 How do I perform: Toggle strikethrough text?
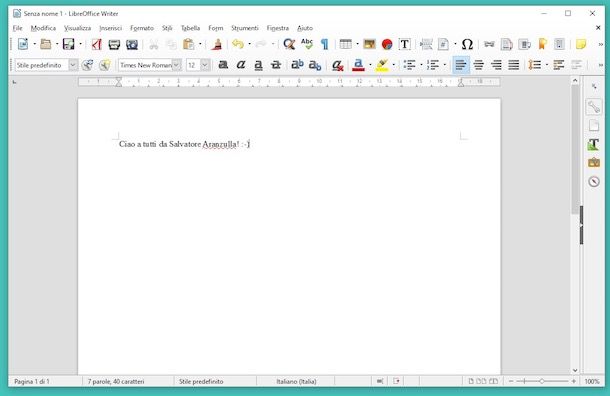276,65
